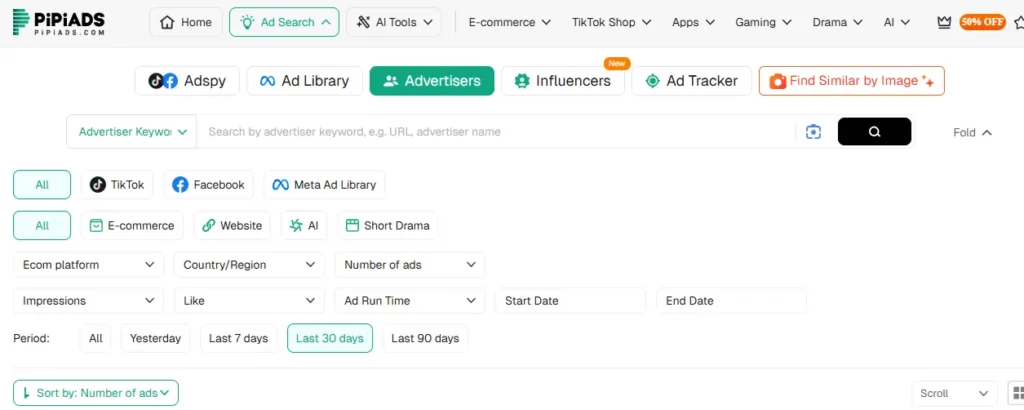Click the grid layout icon
The height and width of the screenshot is (410, 1024).
coord(1017,394)
